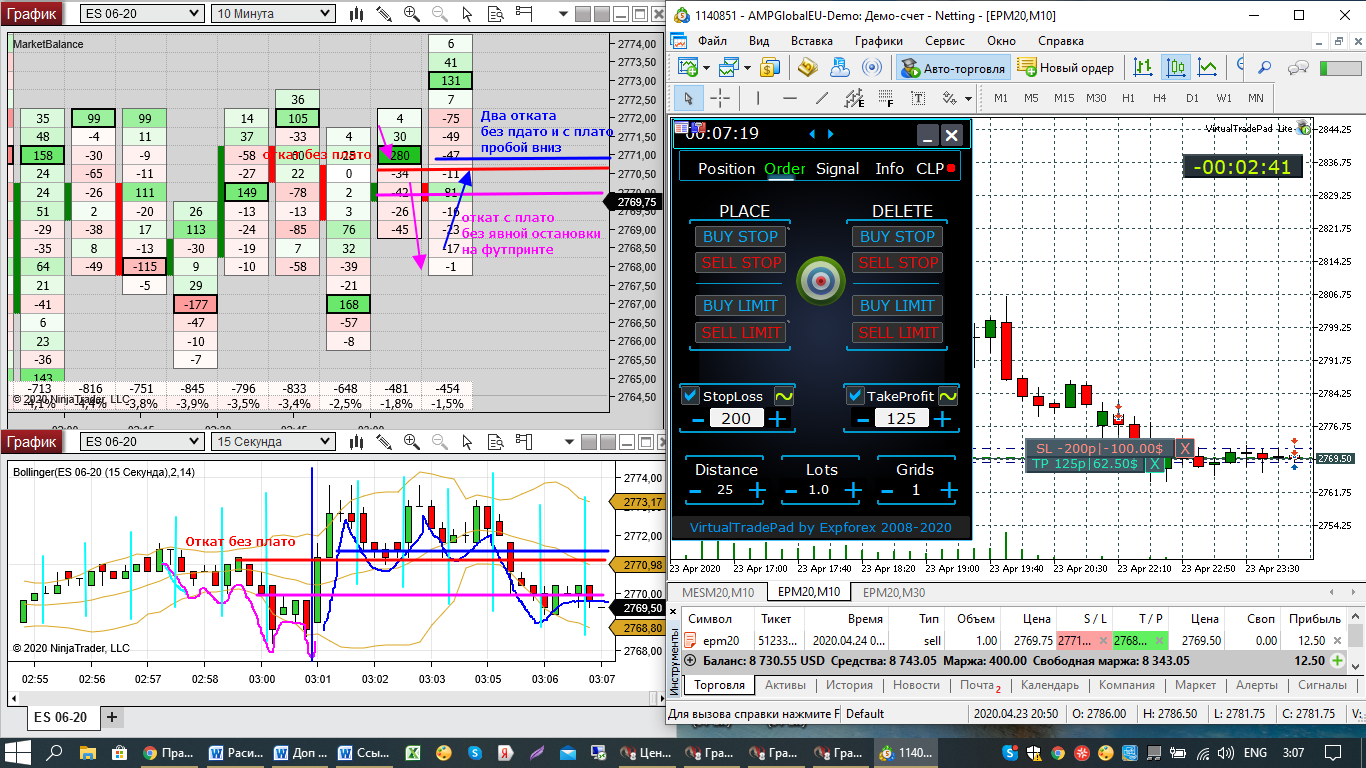Switch to the EPM20,M30 chart tab

coord(894,593)
